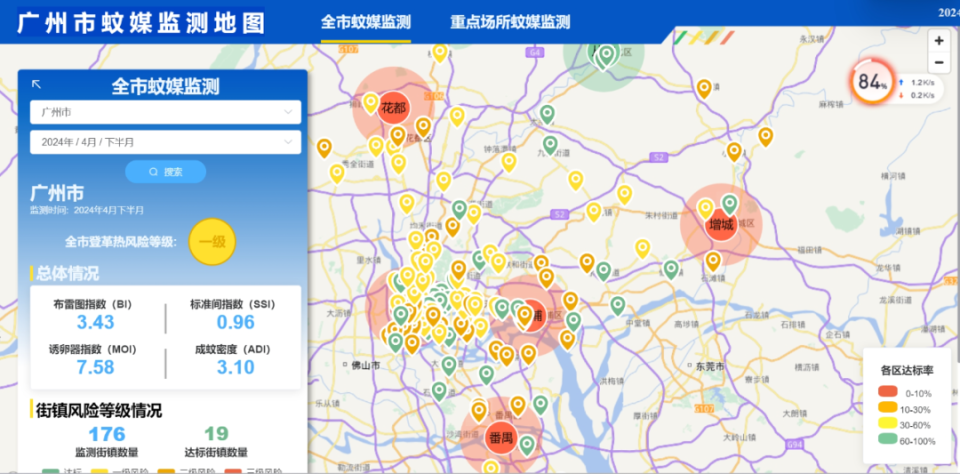This screenshot has height=474, width=960.
Task: Collapse the 全市蚊媒监测 side panel arrow
Action: pyautogui.click(x=36, y=85)
